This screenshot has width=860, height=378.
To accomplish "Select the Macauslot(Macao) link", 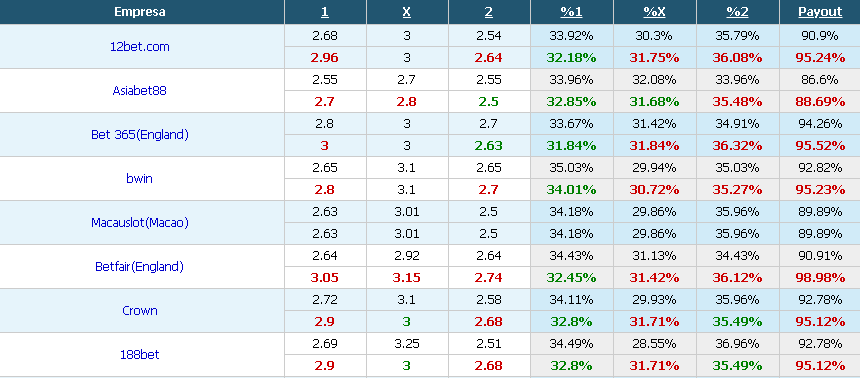I will click(140, 223).
